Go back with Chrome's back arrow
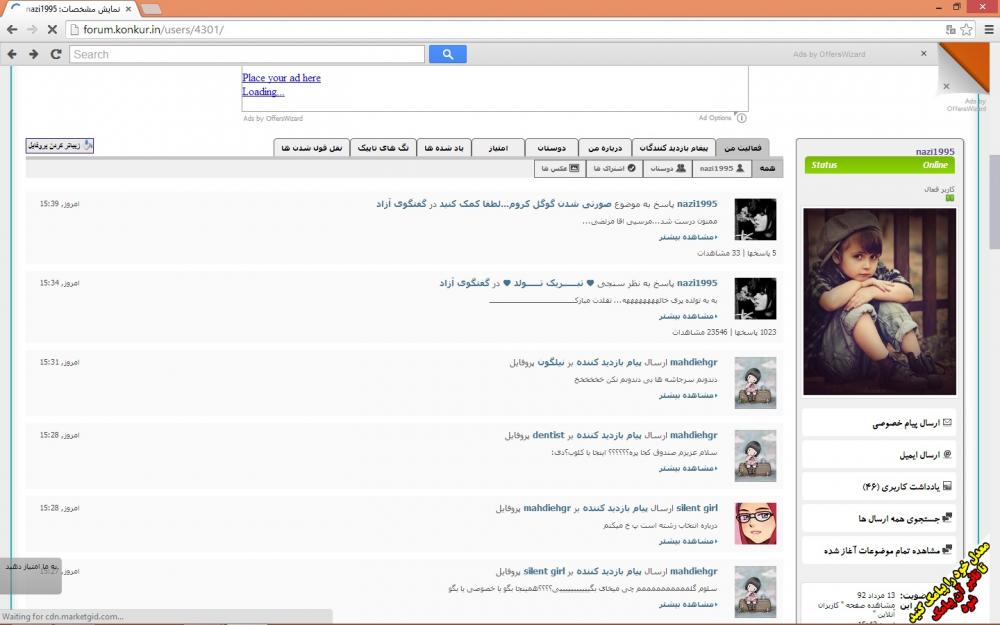This screenshot has width=1000, height=625. (x=11, y=29)
